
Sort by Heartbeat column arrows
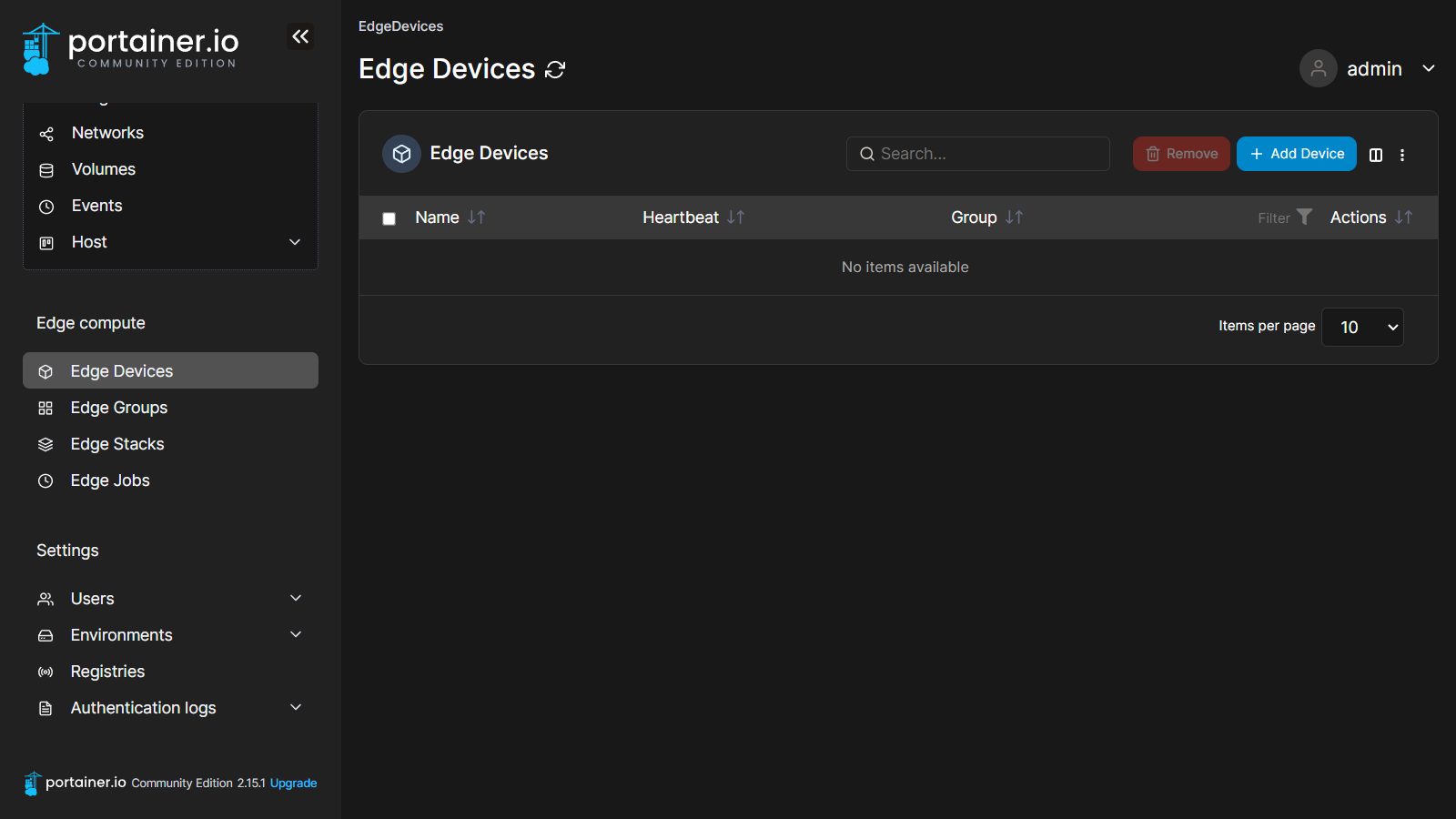point(736,217)
